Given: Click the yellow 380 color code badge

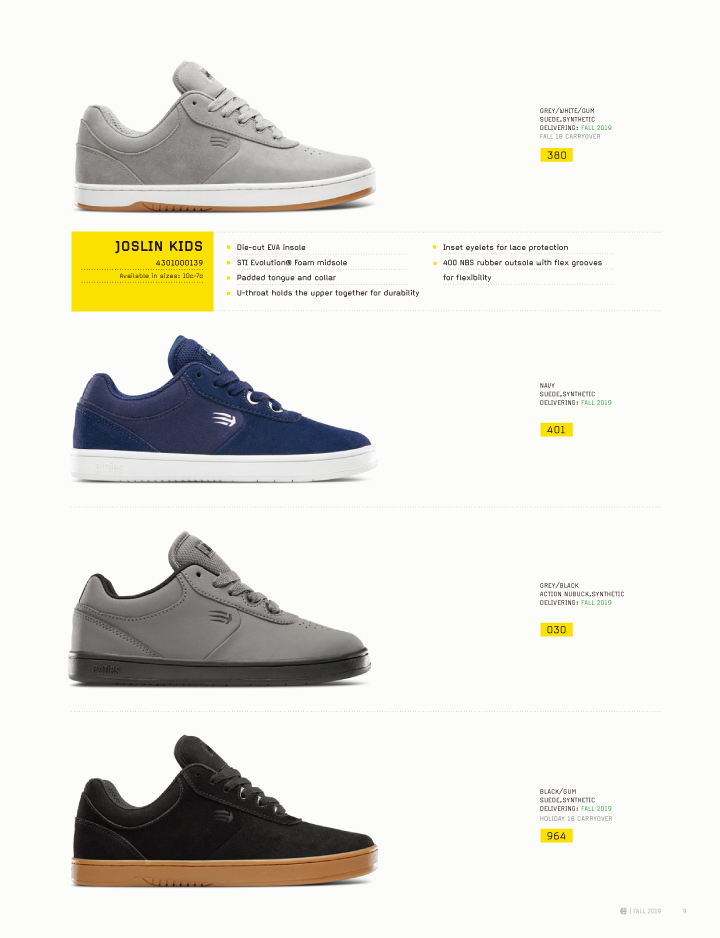Looking at the screenshot, I should click(556, 155).
